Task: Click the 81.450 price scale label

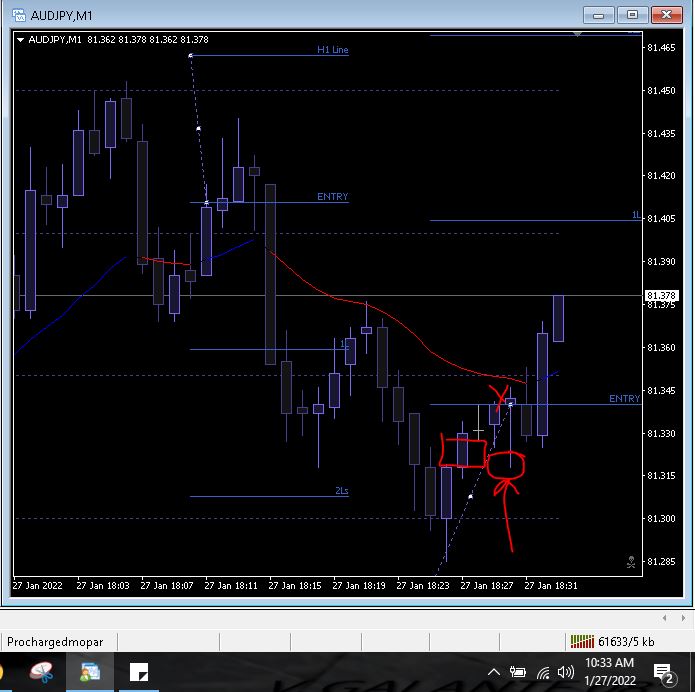Action: [661, 90]
